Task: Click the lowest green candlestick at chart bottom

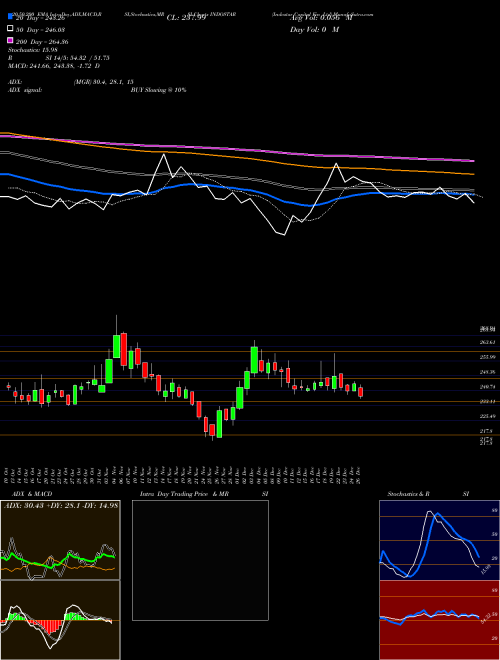Action: pos(219,424)
